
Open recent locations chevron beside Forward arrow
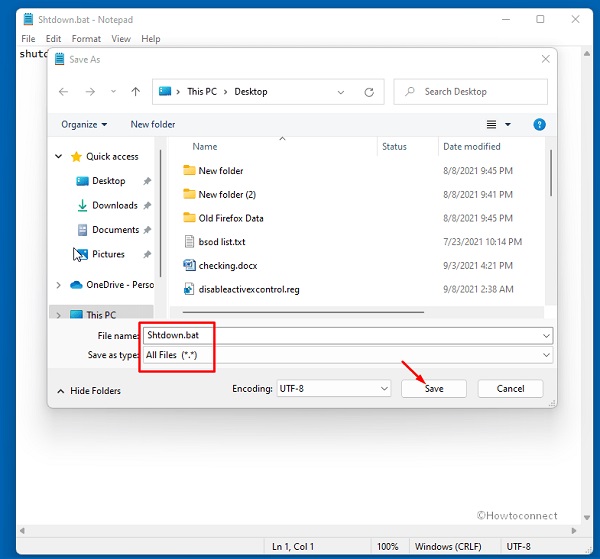coord(113,92)
